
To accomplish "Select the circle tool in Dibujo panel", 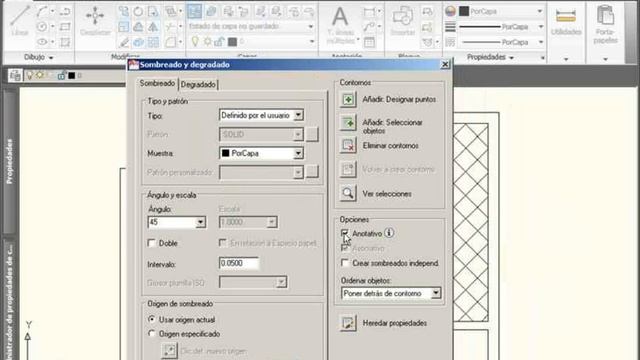I will [x=42, y=27].
